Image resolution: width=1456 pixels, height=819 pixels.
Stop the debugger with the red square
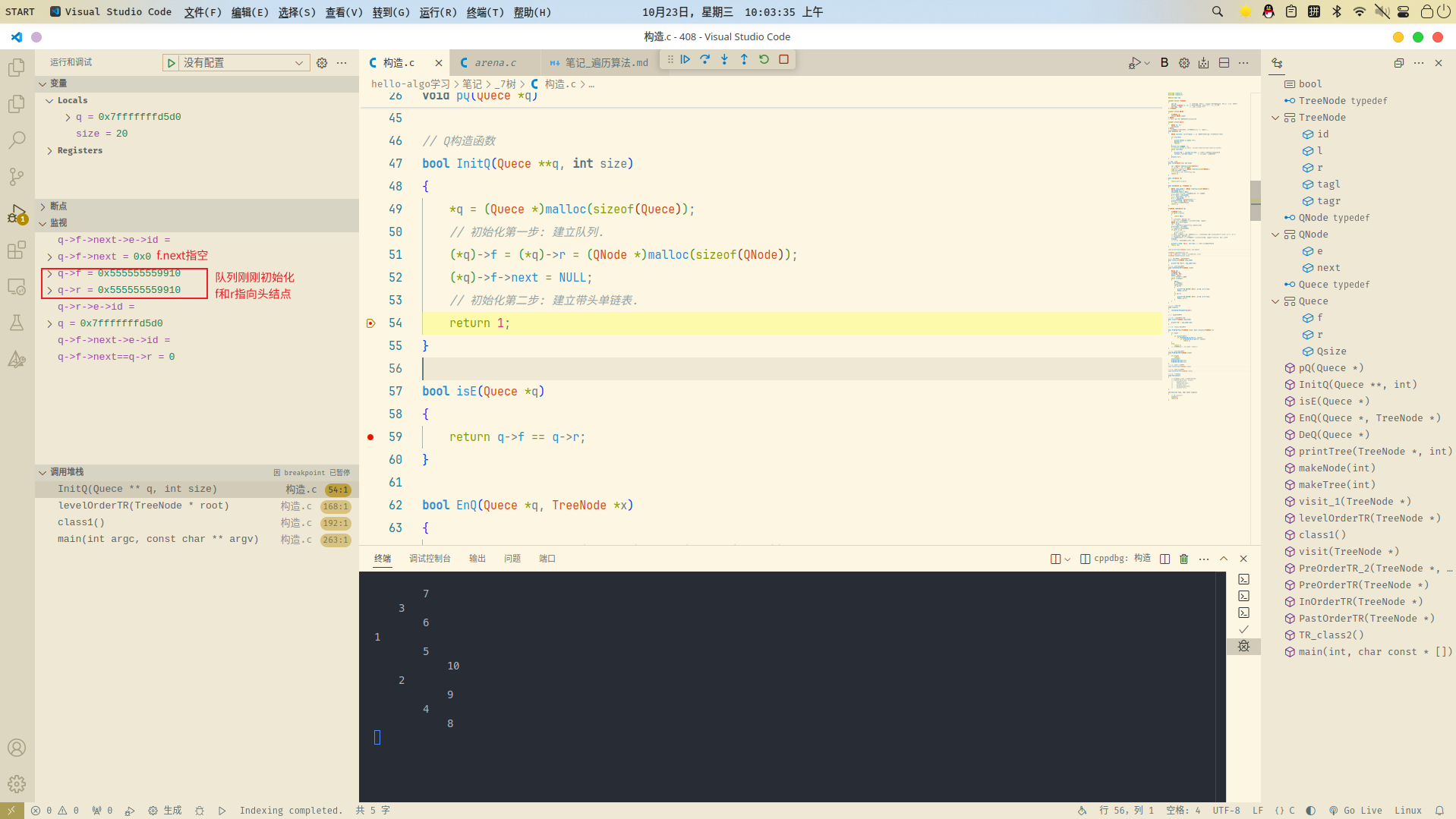click(783, 59)
